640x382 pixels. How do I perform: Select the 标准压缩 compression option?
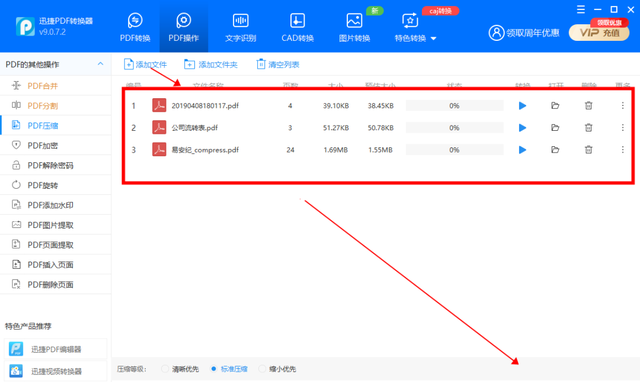(229, 369)
